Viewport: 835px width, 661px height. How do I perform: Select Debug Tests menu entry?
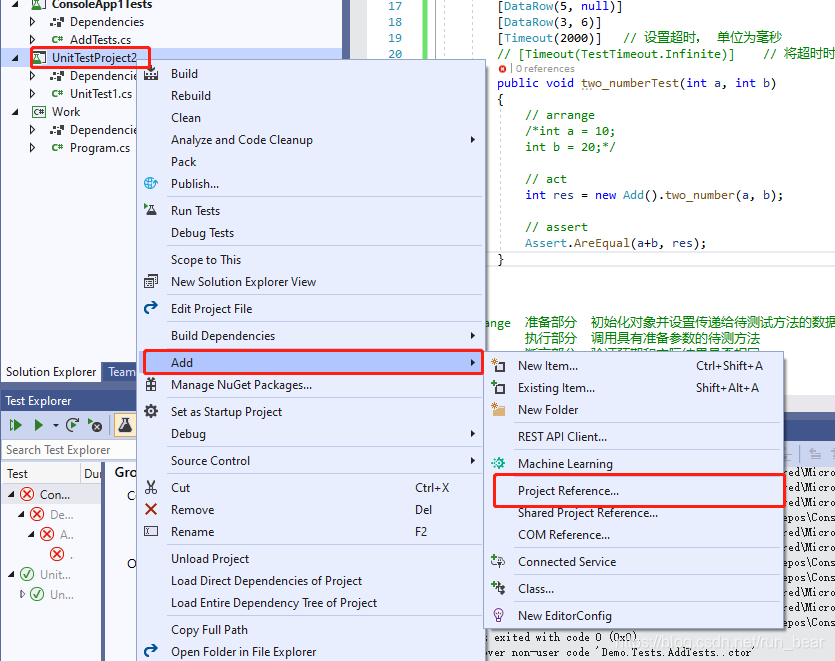point(312,233)
